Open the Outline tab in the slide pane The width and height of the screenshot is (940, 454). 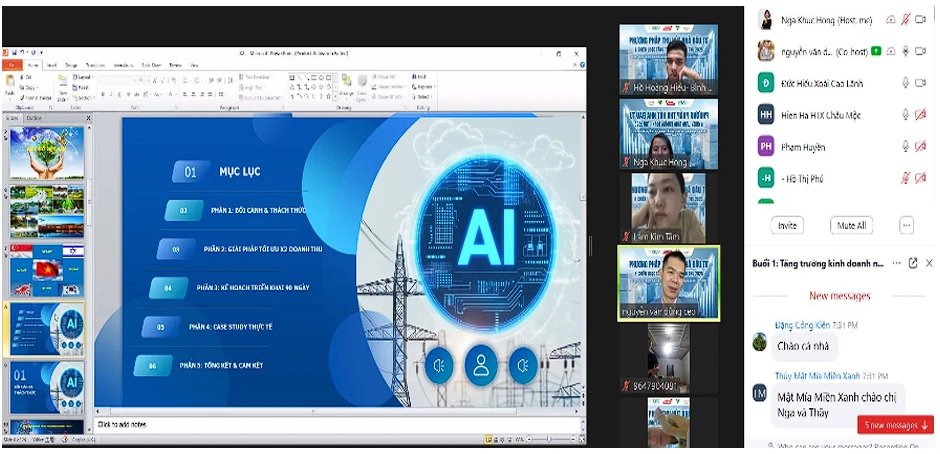(34, 117)
